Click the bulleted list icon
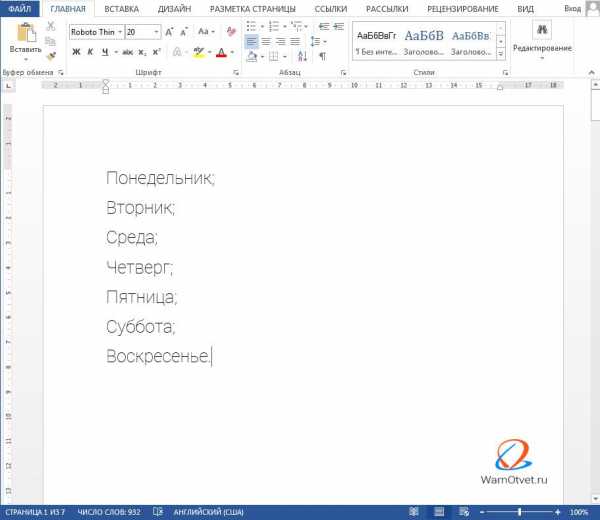Screen dimensions: 600x520 point(251,26)
